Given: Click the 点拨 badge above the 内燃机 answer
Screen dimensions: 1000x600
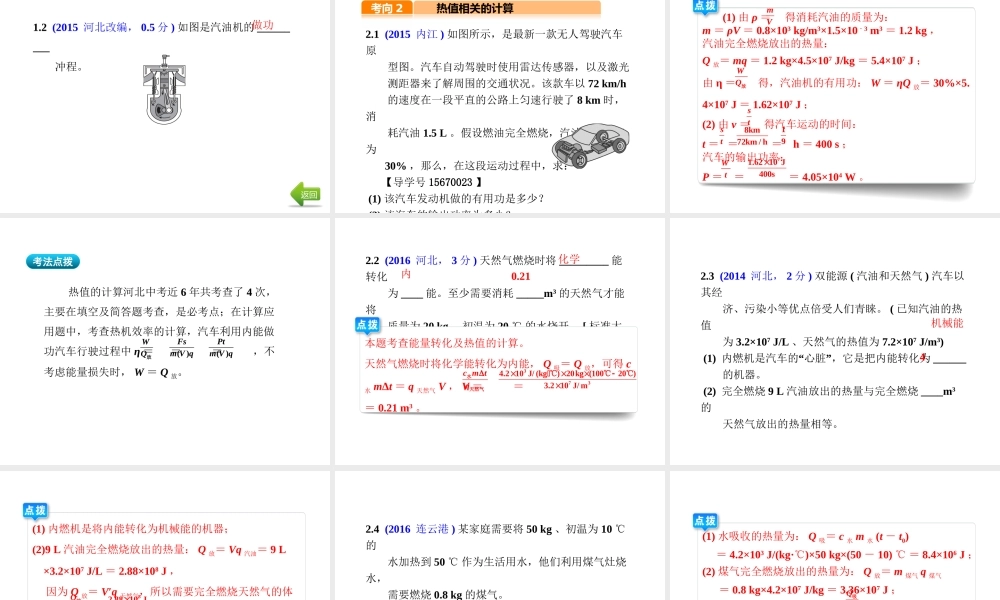Looking at the screenshot, I should click(x=35, y=511).
